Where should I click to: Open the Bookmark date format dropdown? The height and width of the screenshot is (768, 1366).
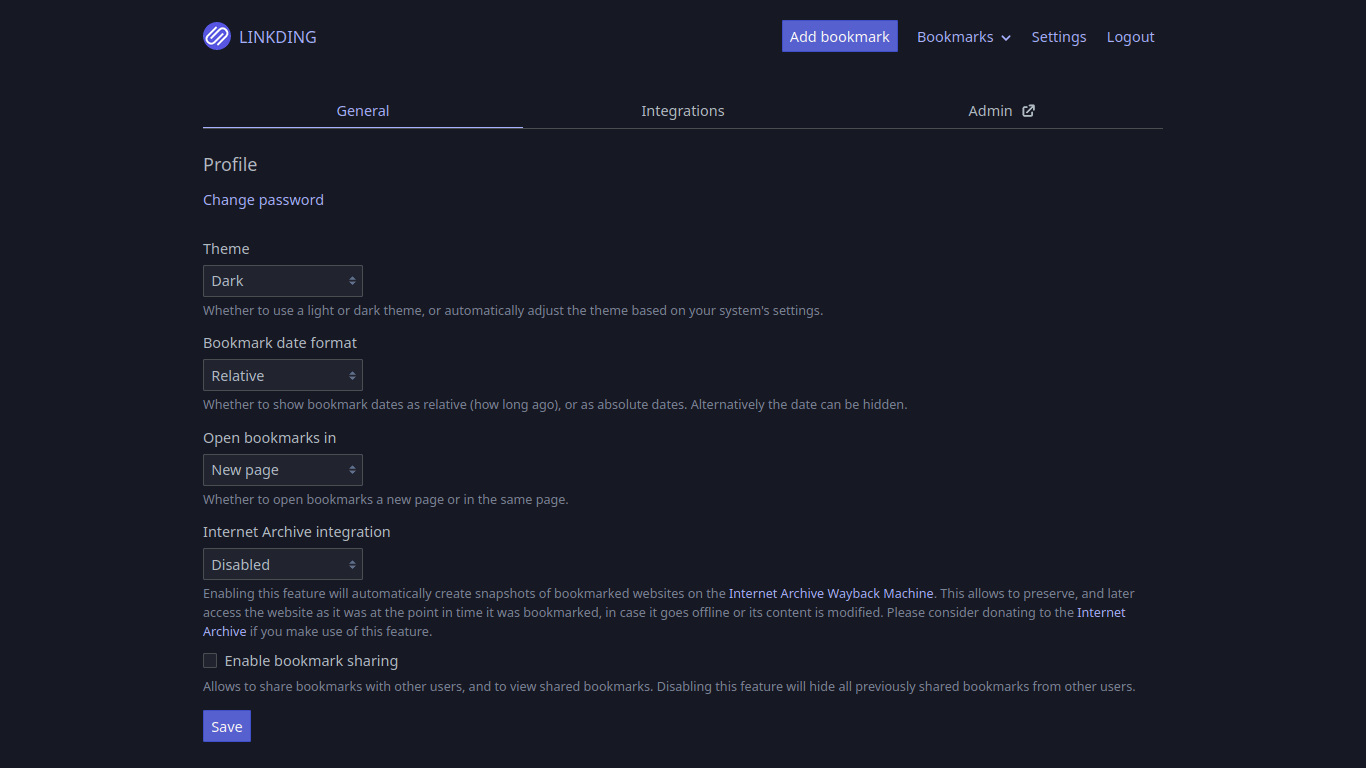tap(283, 376)
